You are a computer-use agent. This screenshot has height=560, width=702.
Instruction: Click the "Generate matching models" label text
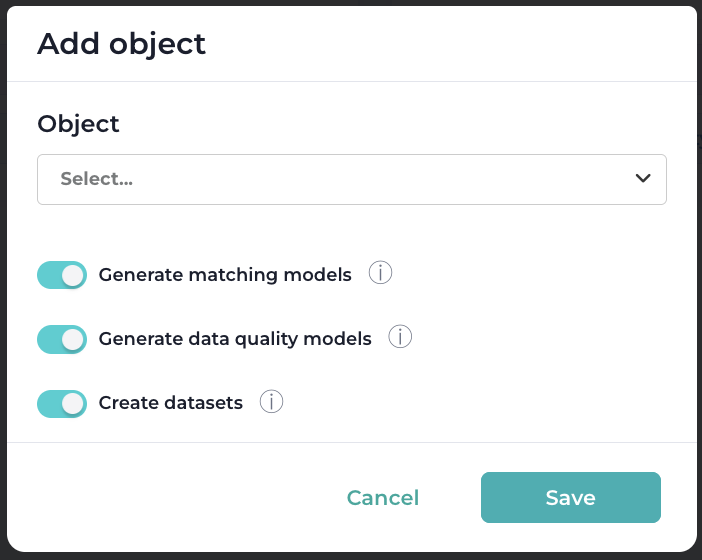(x=225, y=275)
